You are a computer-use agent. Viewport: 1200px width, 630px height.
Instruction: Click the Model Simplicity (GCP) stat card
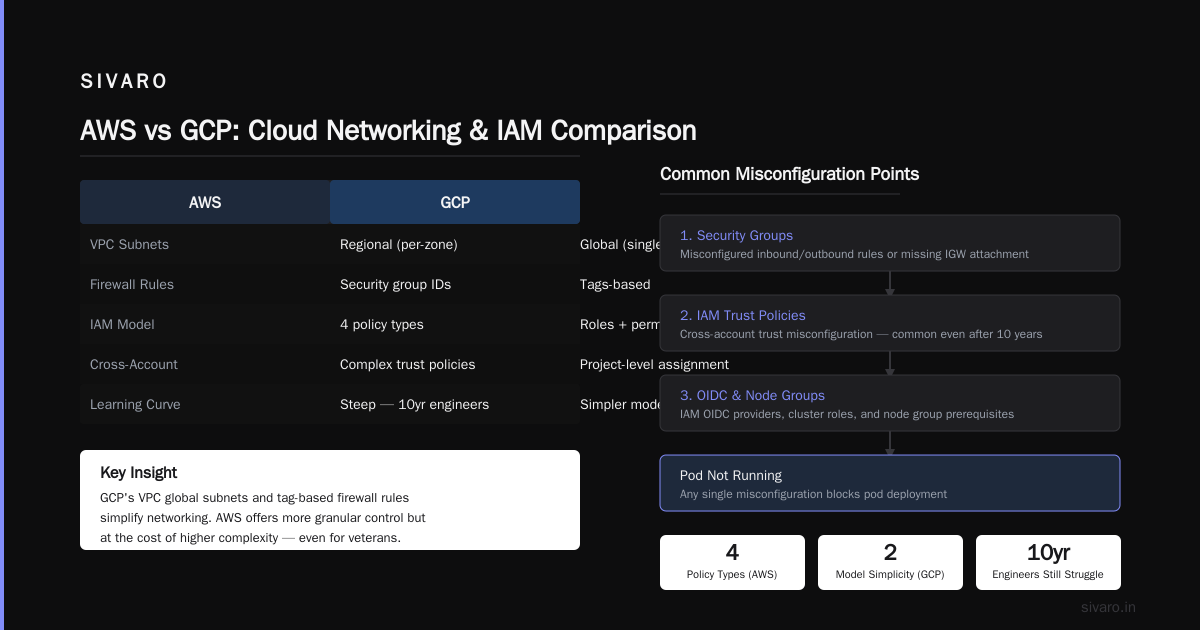890,562
